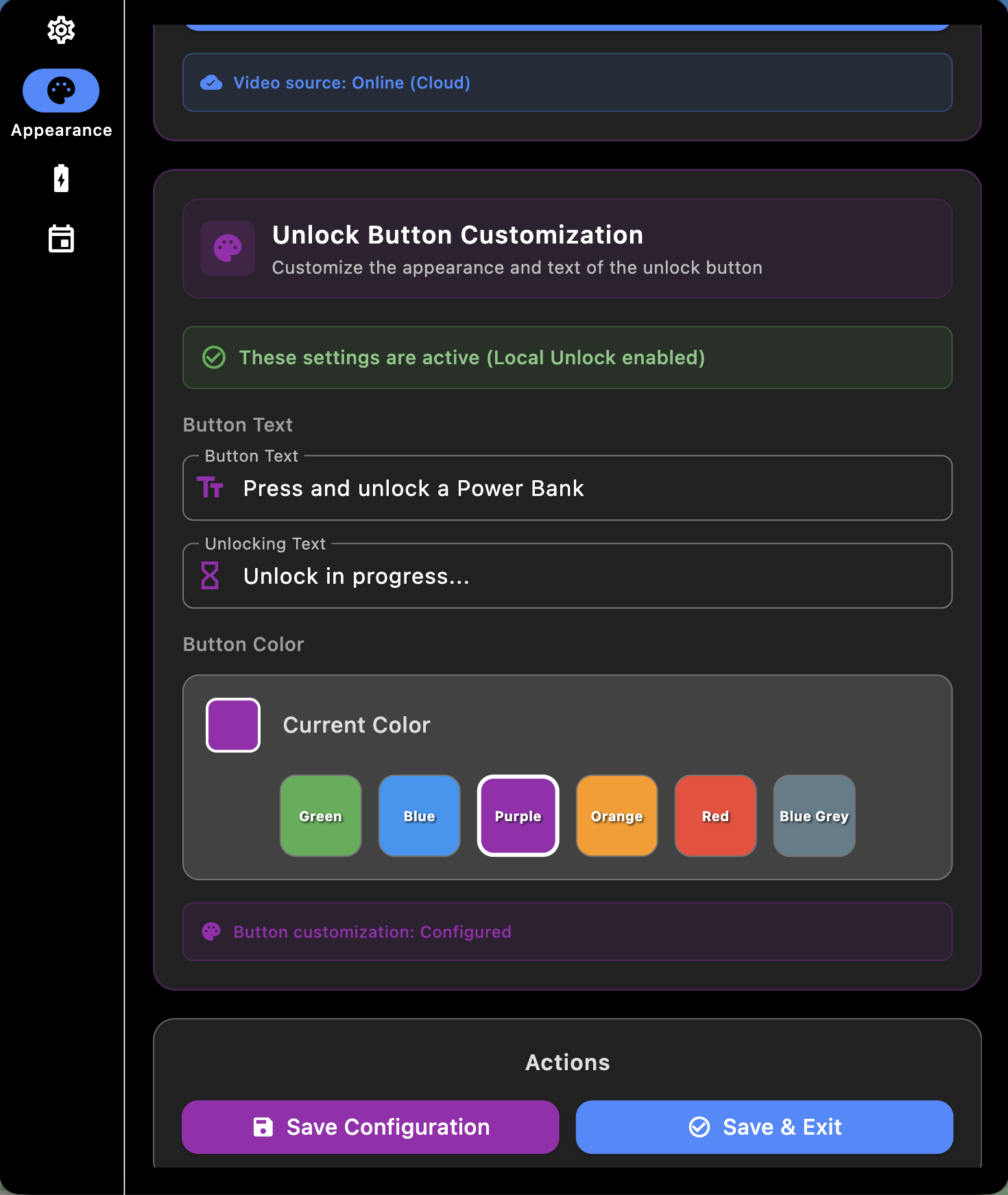Select the Orange button color
1008x1195 pixels.
(616, 816)
